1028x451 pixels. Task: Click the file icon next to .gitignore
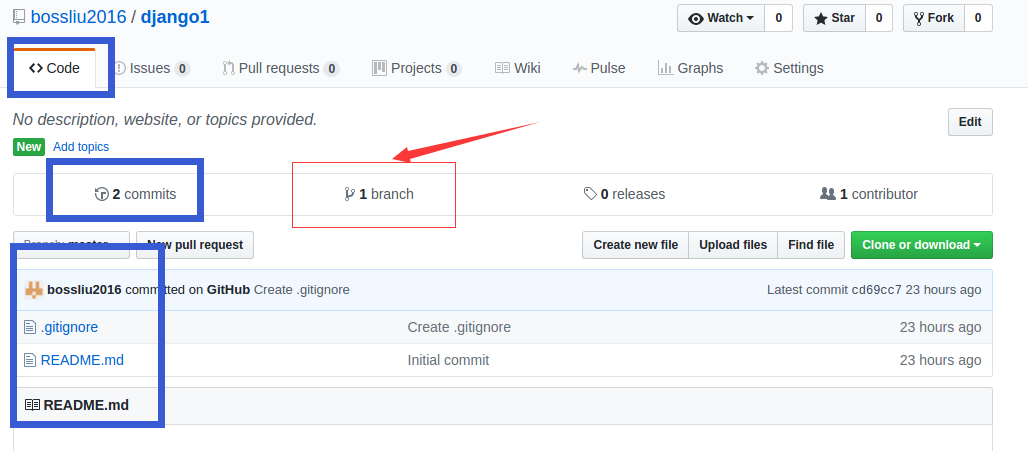30,327
